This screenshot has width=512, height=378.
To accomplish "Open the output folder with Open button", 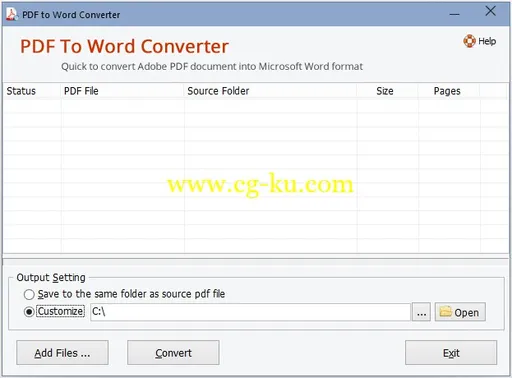I will click(460, 312).
